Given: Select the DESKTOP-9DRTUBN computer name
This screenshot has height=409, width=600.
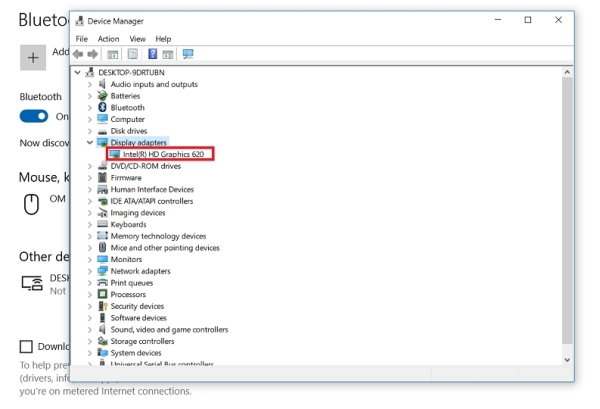Looking at the screenshot, I should (x=131, y=72).
